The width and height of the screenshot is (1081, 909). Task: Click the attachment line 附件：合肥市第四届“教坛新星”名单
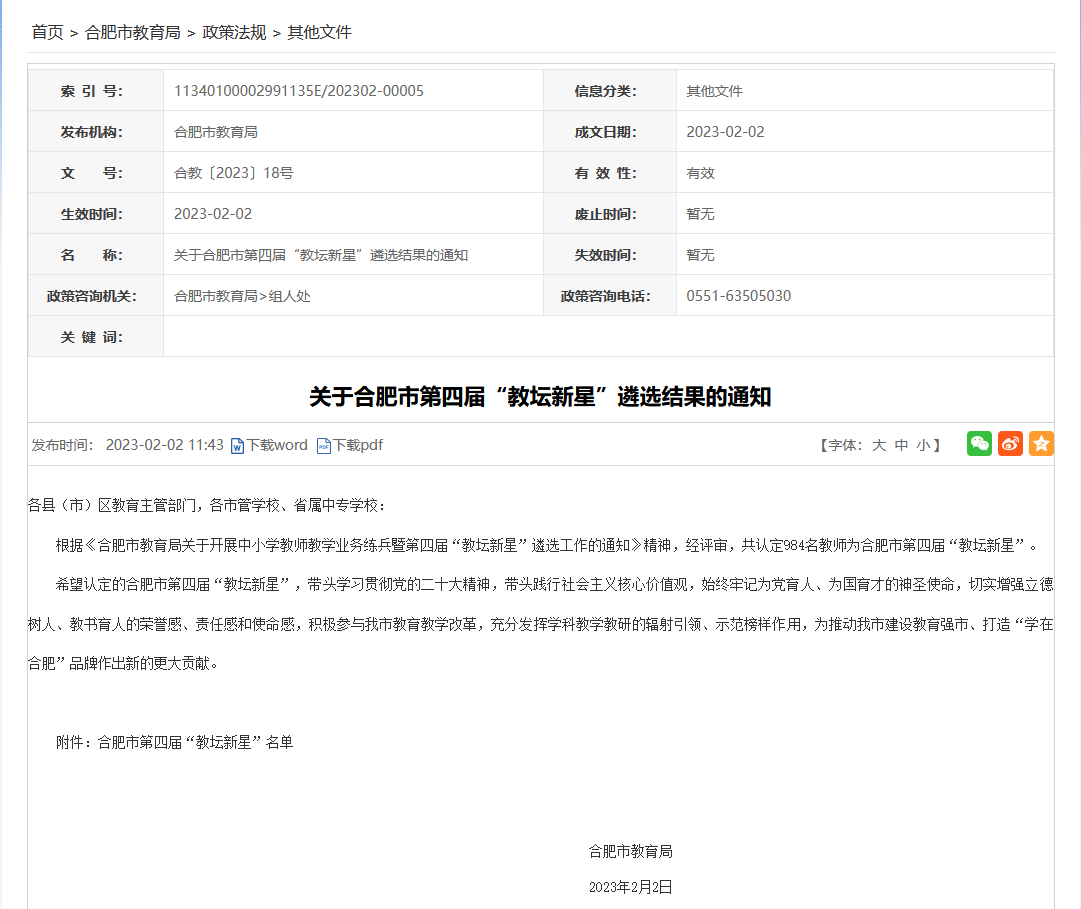pyautogui.click(x=174, y=742)
